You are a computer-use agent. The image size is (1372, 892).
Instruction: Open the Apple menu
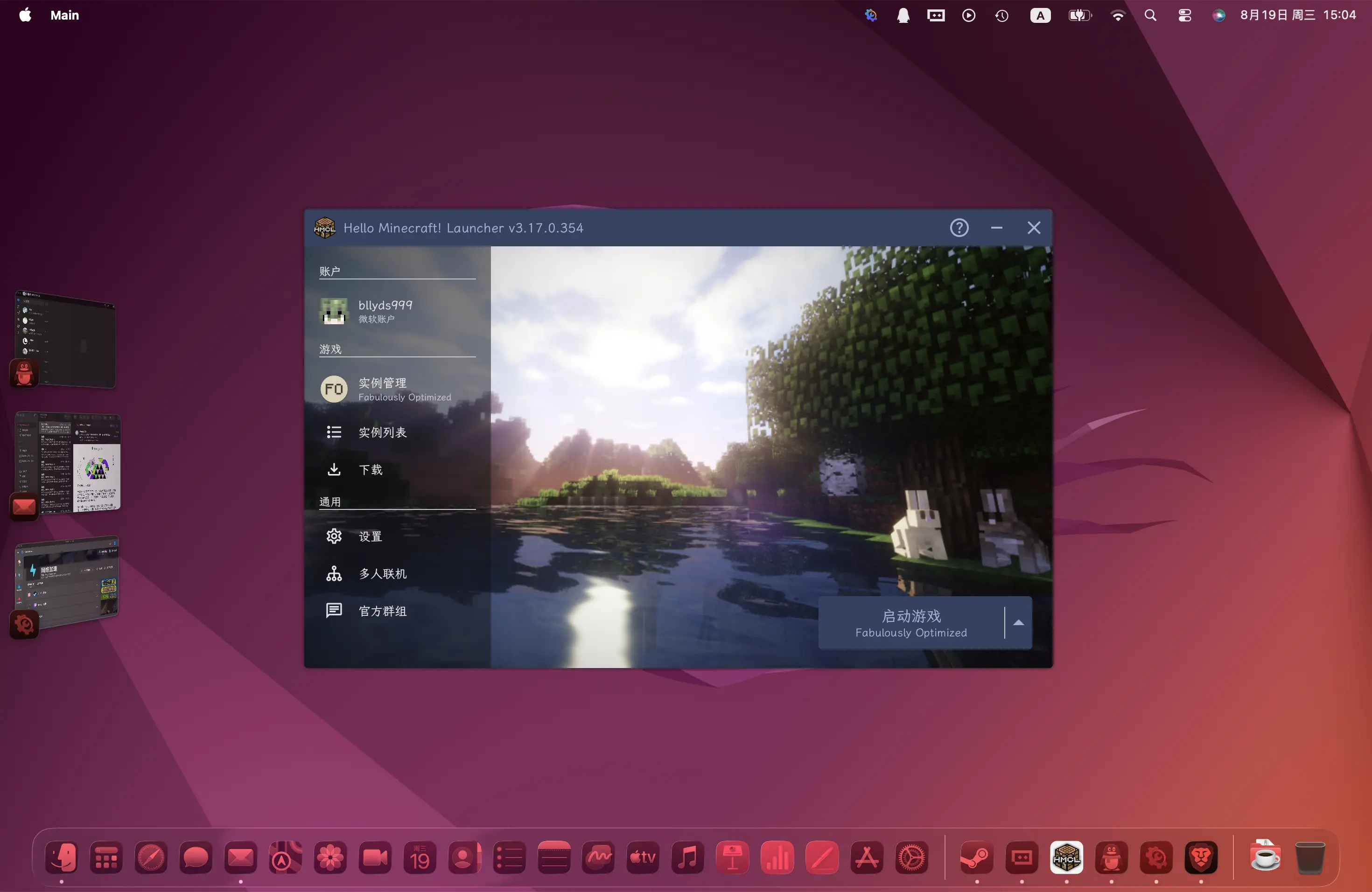tap(25, 15)
